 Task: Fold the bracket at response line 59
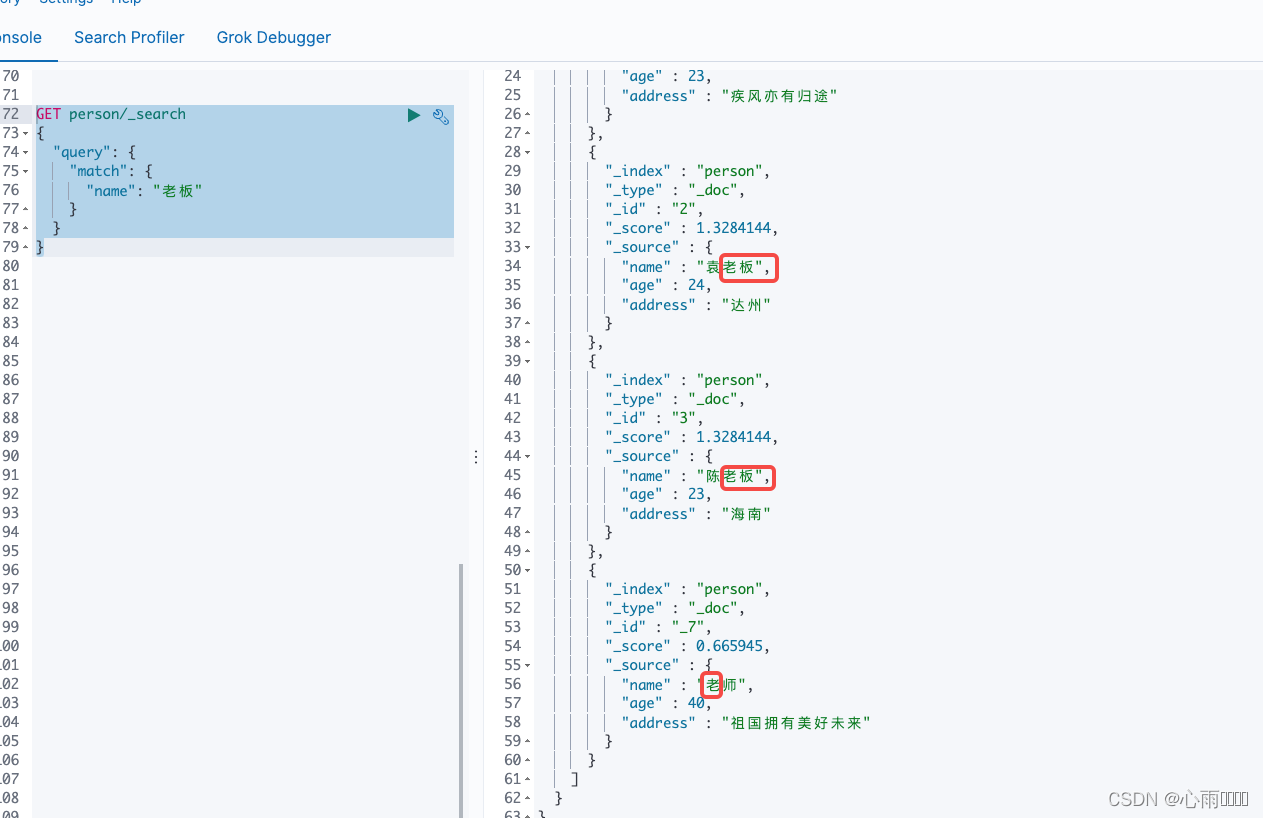pyautogui.click(x=527, y=741)
